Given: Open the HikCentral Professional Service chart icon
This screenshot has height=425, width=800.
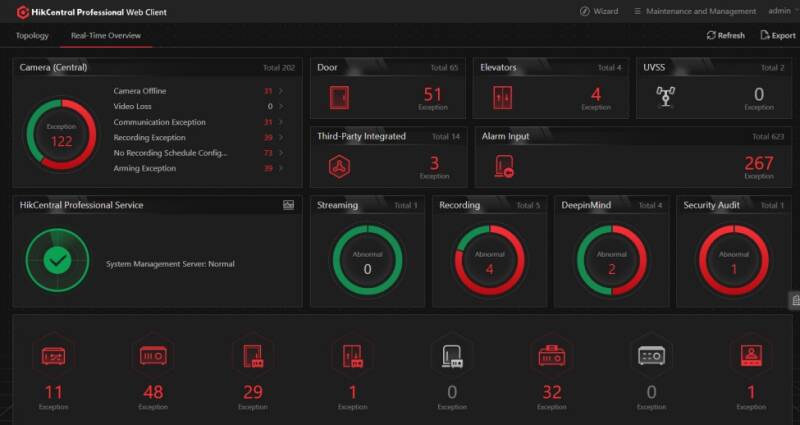Looking at the screenshot, I should pos(289,205).
